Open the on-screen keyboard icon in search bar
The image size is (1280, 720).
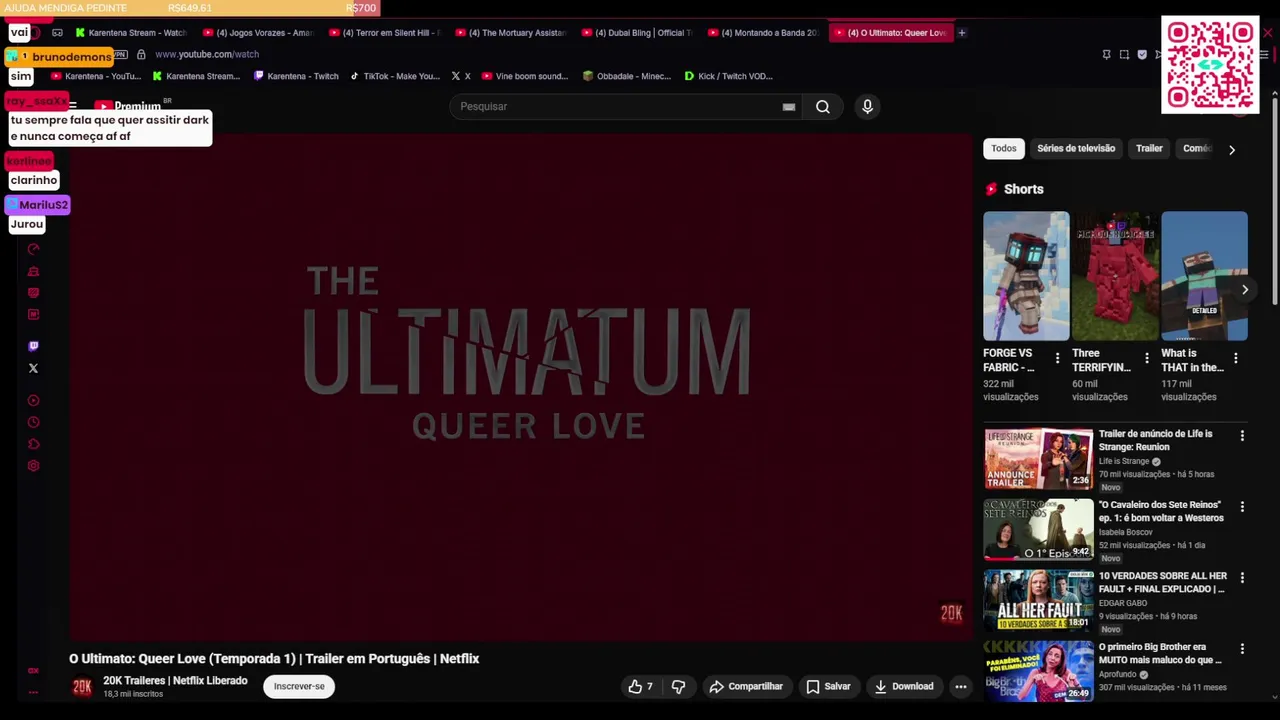[789, 106]
